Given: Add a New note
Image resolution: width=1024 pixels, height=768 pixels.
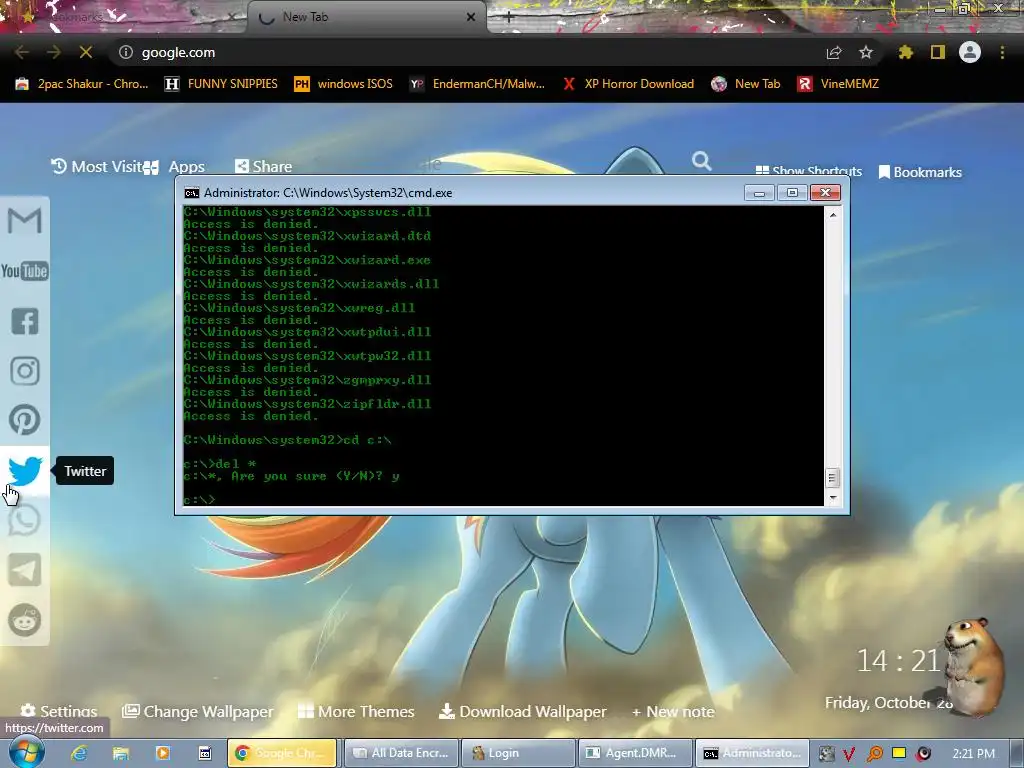Looking at the screenshot, I should (x=673, y=712).
